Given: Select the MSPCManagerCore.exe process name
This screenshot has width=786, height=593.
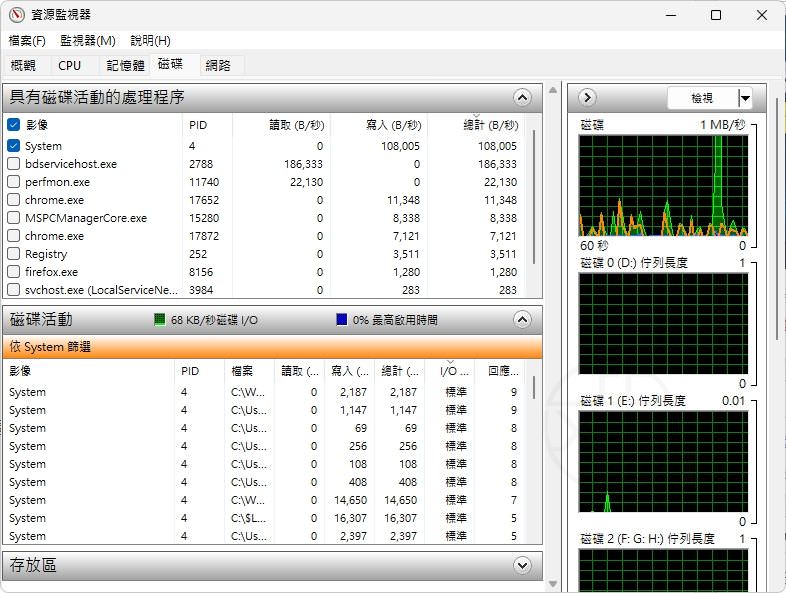Looking at the screenshot, I should pos(86,218).
